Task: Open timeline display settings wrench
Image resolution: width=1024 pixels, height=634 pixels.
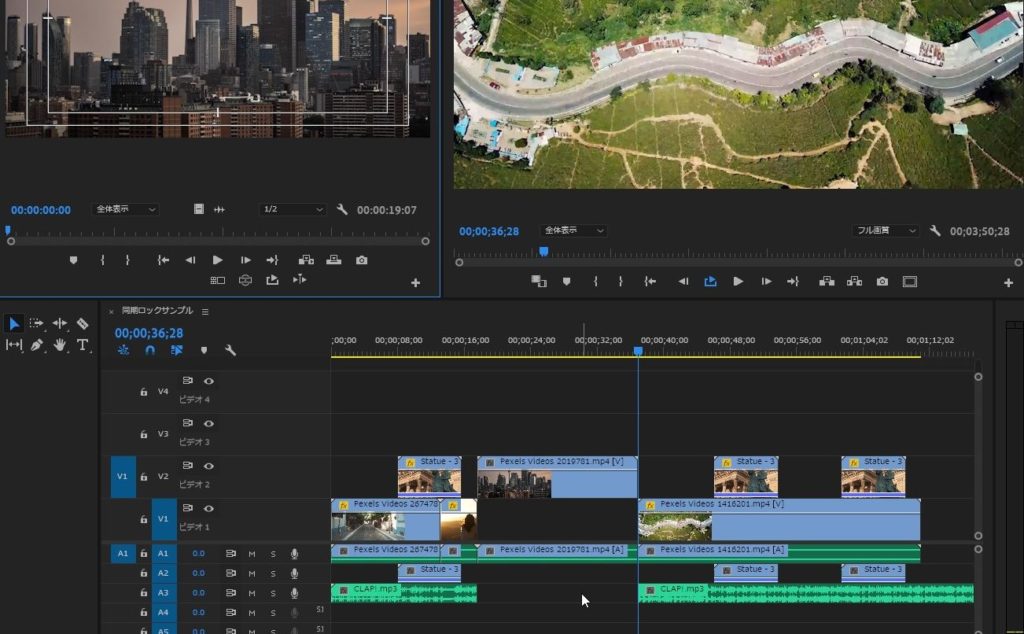Action: [230, 351]
